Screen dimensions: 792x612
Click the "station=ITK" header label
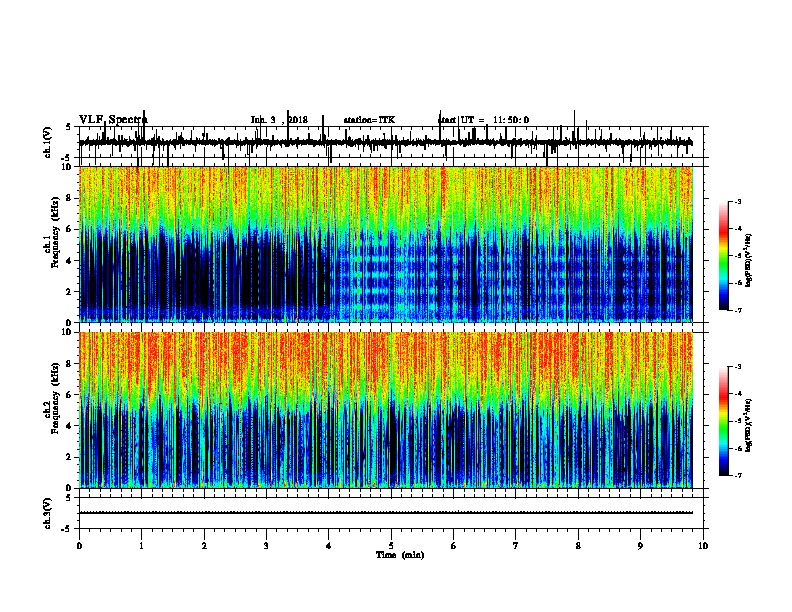[369, 120]
